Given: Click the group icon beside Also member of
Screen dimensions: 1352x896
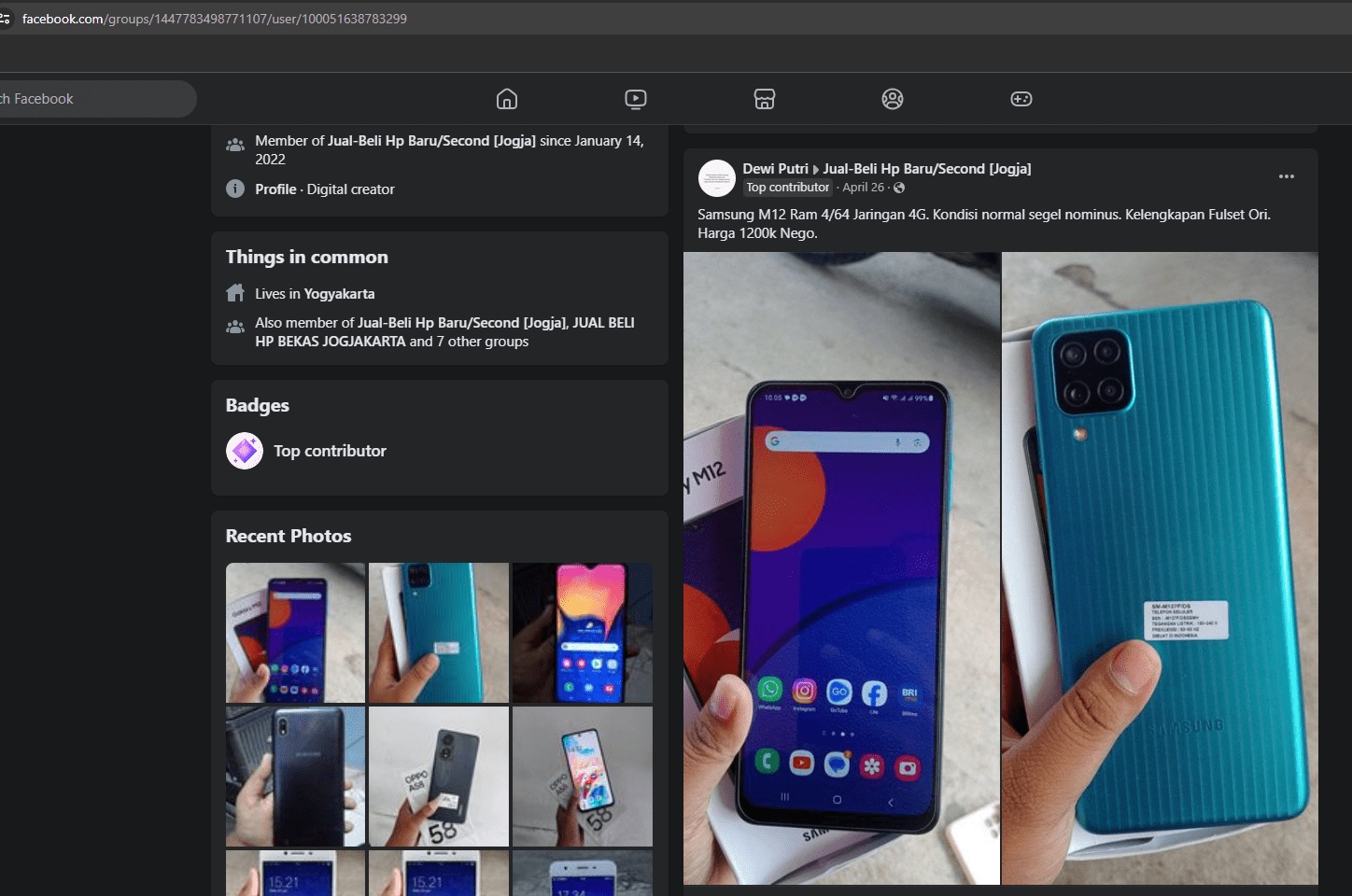Looking at the screenshot, I should click(x=235, y=327).
